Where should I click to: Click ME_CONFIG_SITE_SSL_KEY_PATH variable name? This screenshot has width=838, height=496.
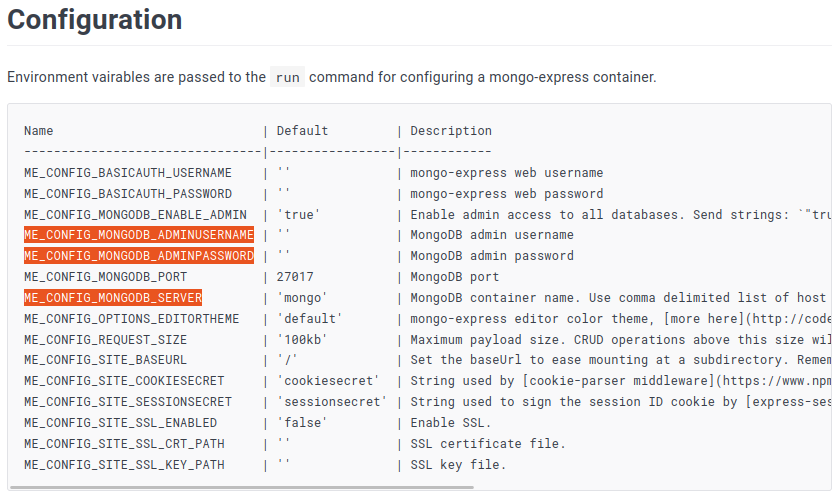click(124, 465)
